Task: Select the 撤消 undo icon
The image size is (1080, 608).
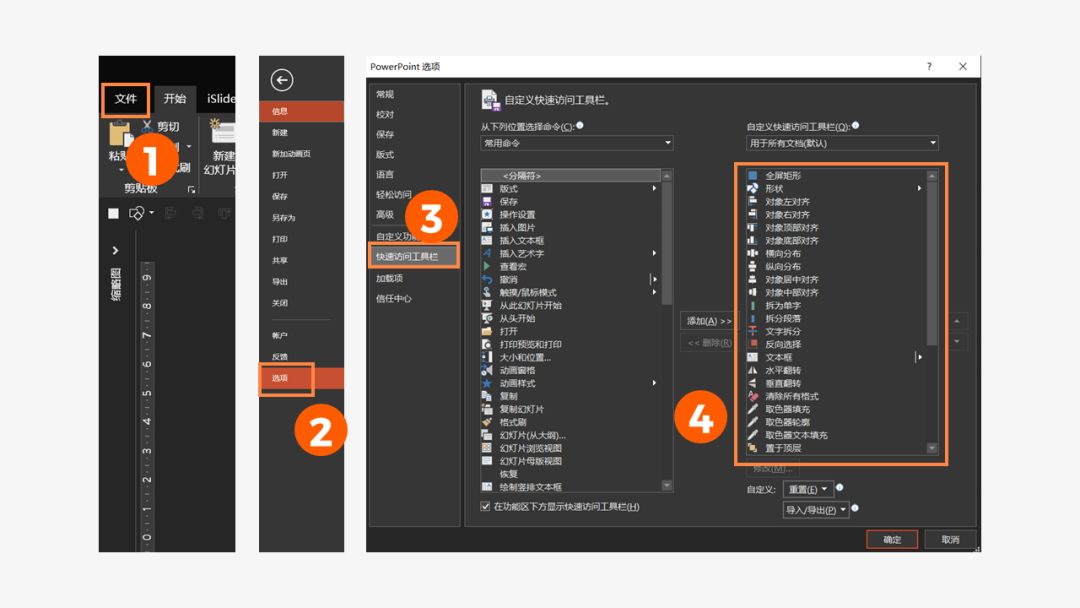Action: click(487, 280)
